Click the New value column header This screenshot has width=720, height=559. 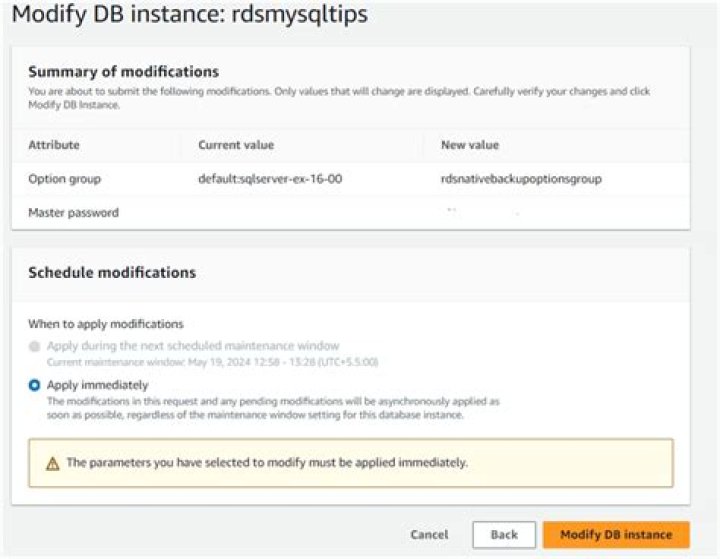469,145
